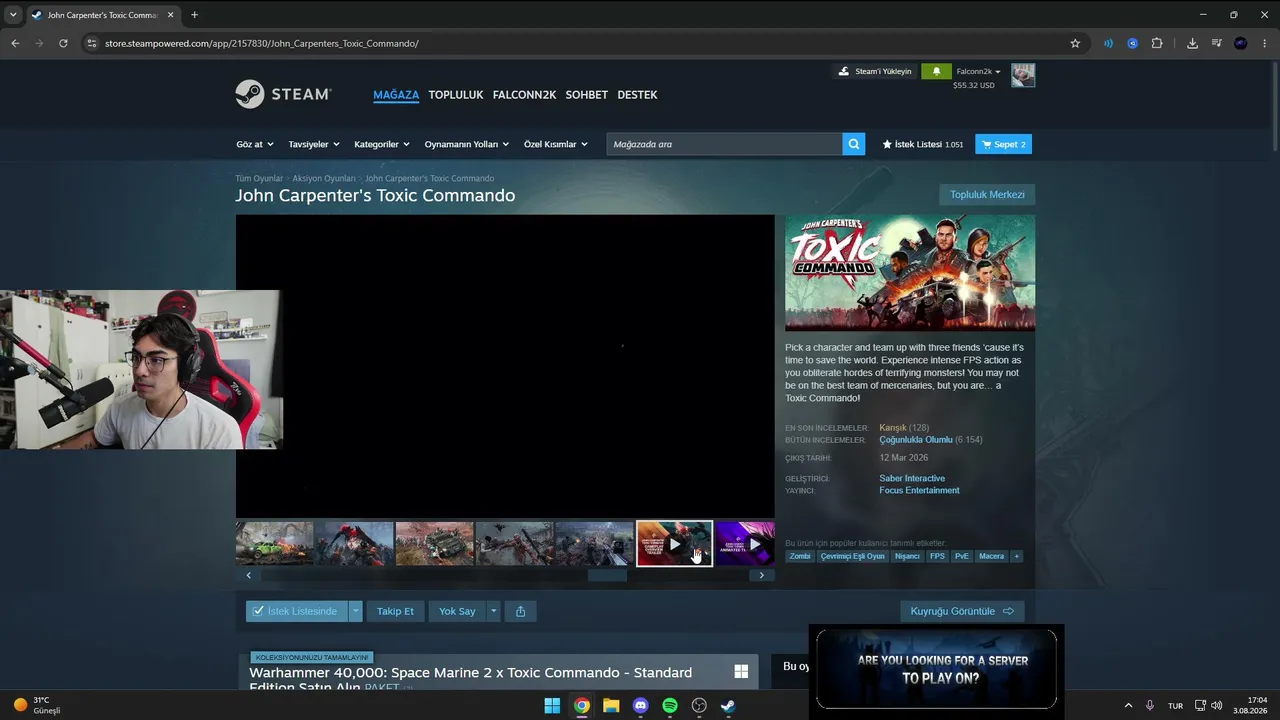
Task: Open Chrome's three-dot menu
Action: [1265, 43]
